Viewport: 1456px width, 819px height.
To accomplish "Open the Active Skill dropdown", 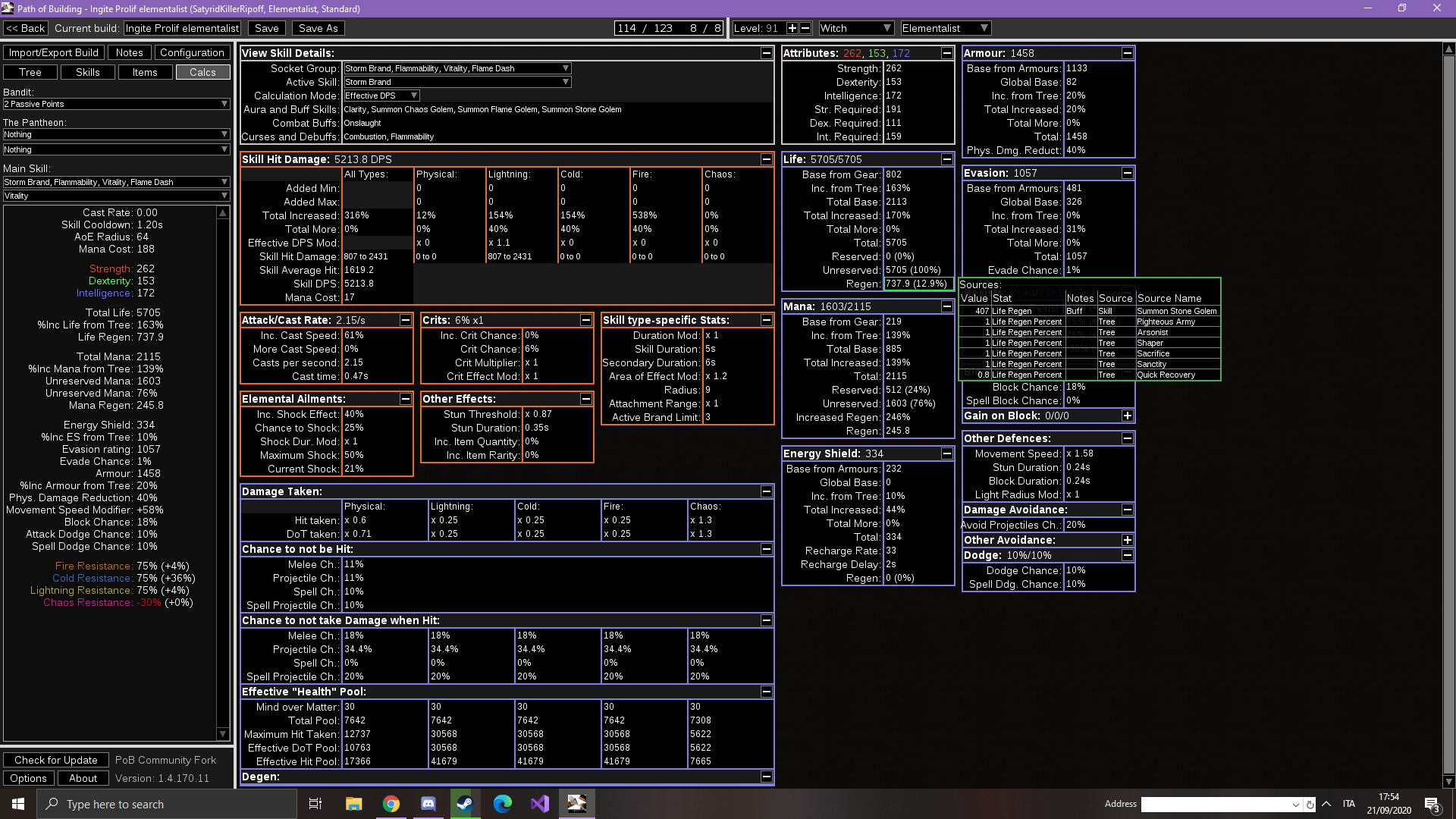I will coord(457,82).
